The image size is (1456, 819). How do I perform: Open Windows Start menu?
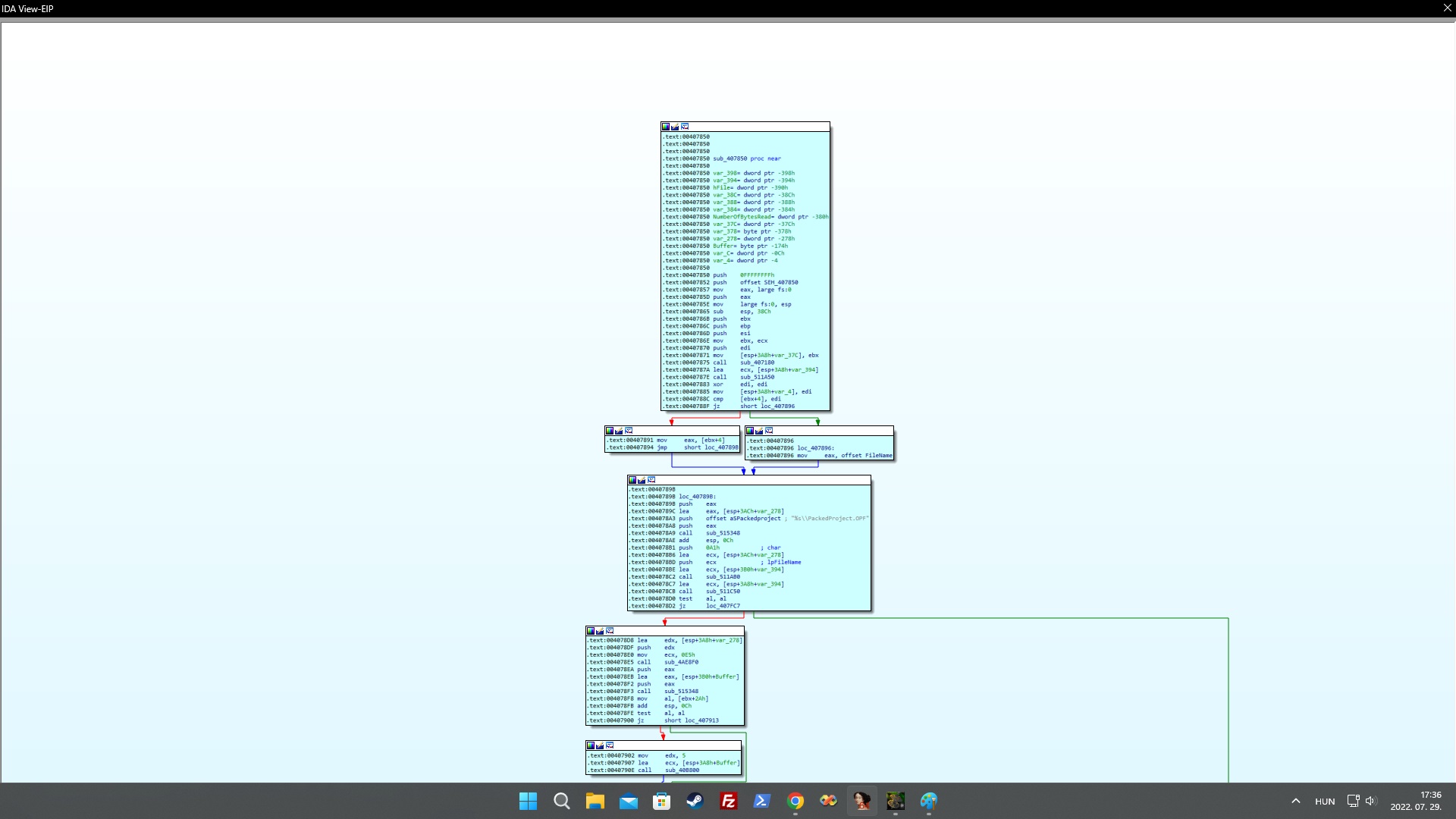click(x=528, y=801)
